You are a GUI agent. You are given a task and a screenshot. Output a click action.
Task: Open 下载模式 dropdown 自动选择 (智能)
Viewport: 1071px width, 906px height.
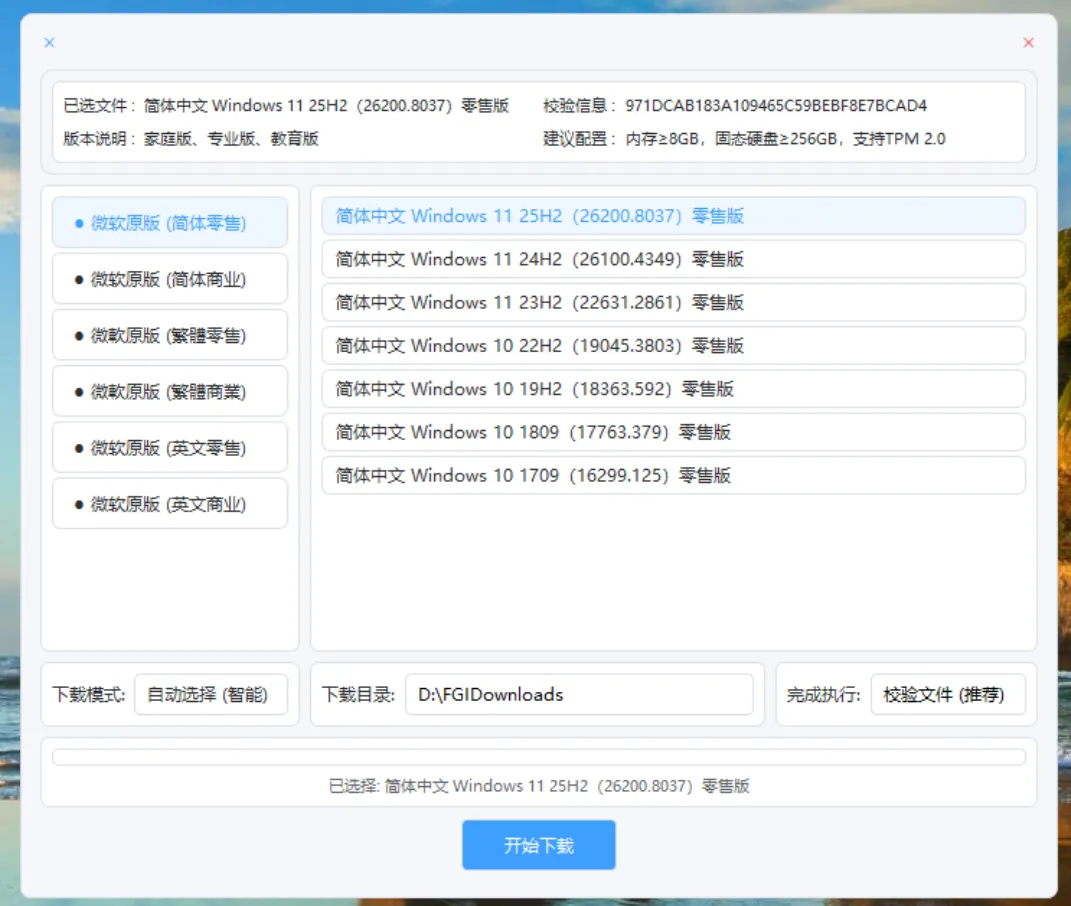coord(211,694)
